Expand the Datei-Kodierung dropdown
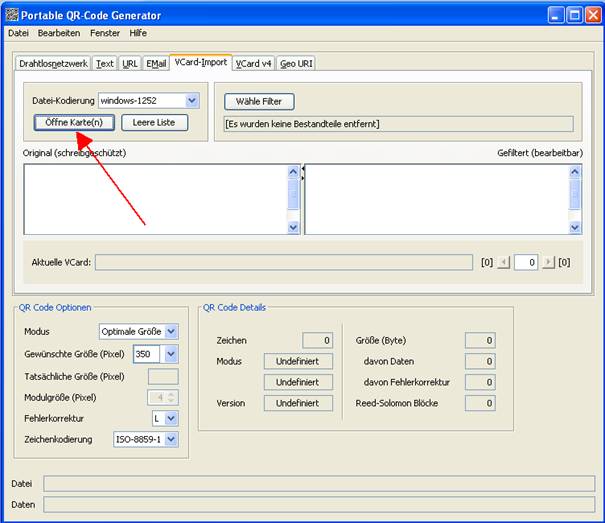 tap(192, 101)
